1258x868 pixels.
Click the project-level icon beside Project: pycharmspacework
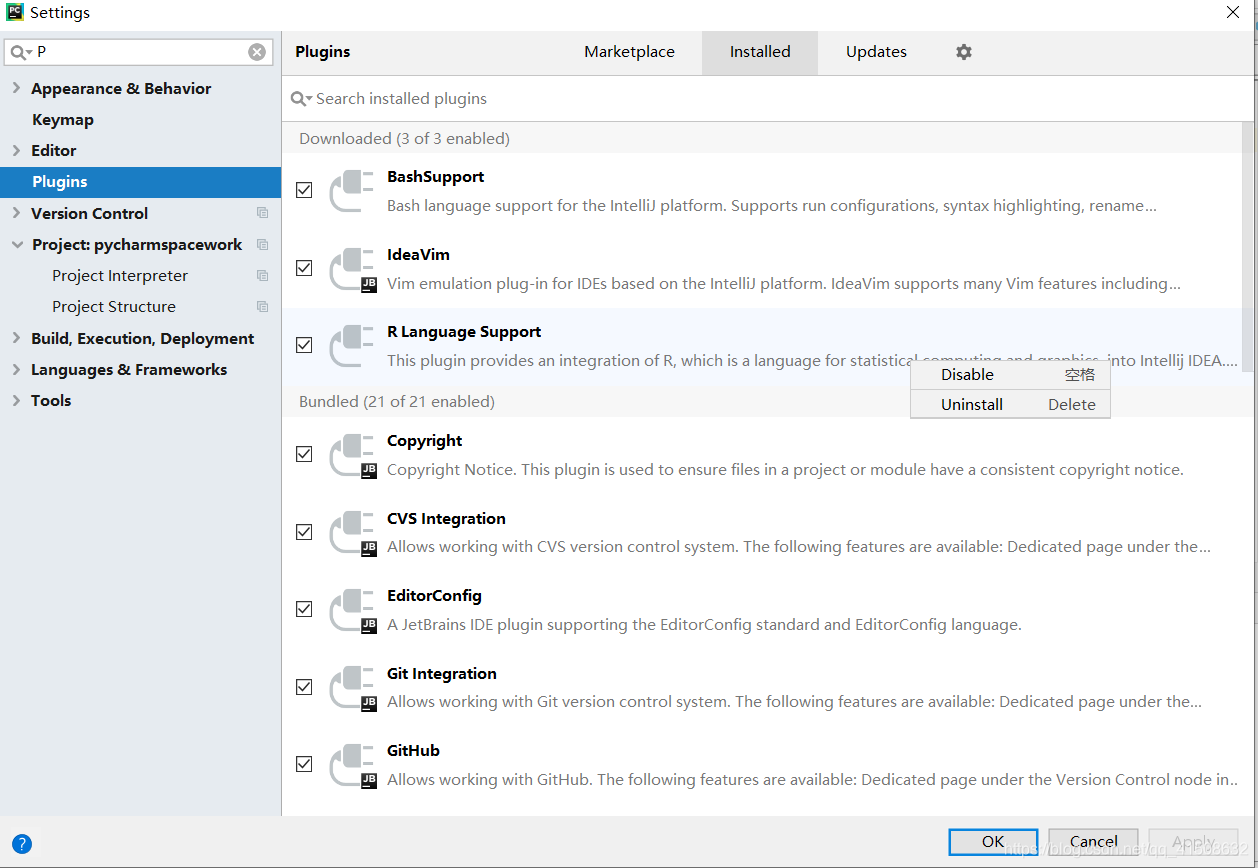click(262, 244)
